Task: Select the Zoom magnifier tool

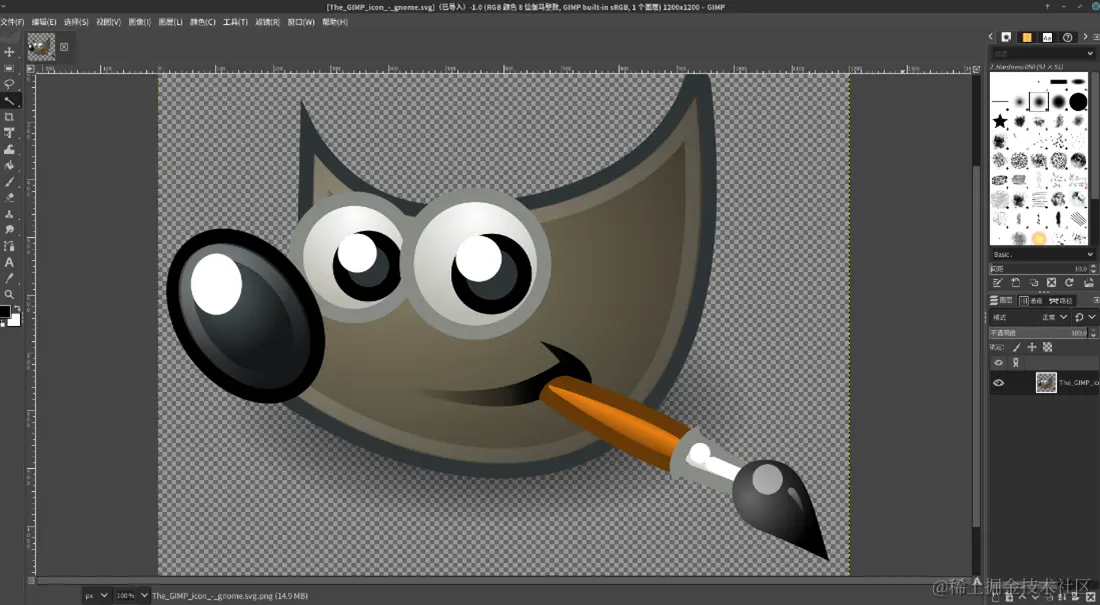Action: tap(9, 294)
